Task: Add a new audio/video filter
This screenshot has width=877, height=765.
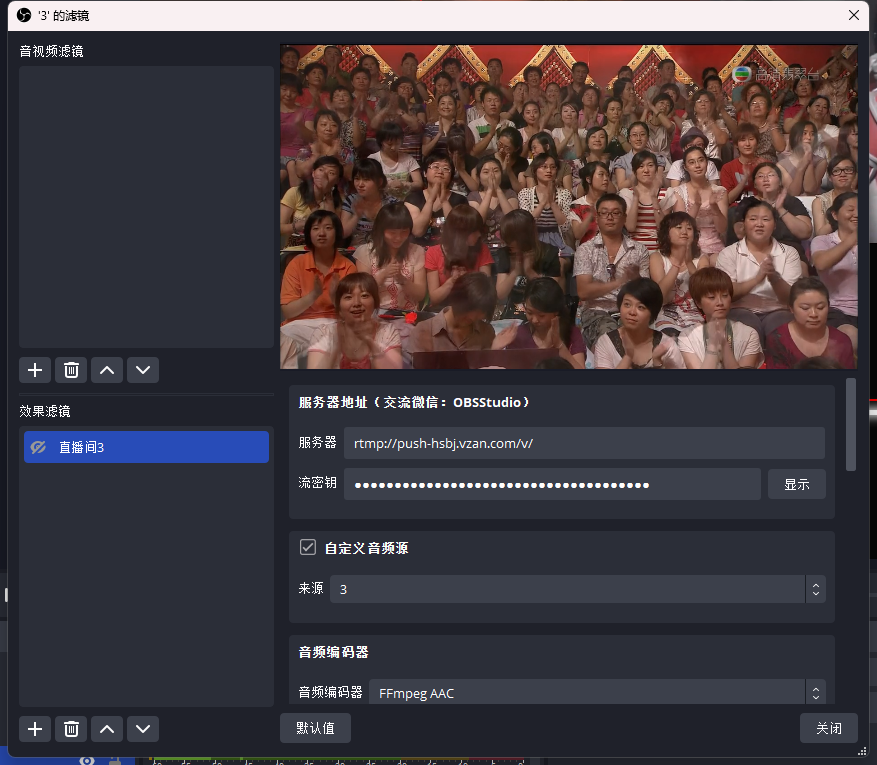Action: [35, 370]
